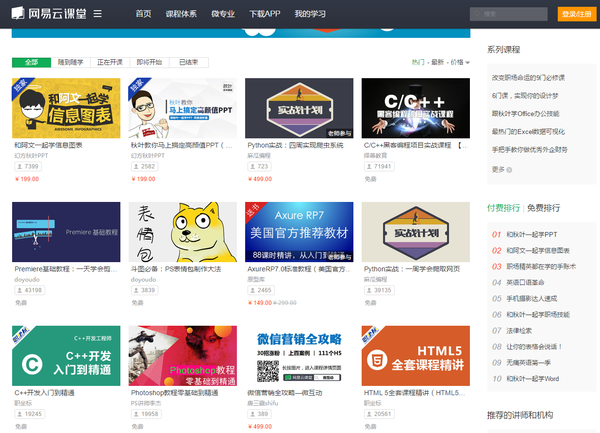Select the 随到随学 filter tab
600x433 pixels.
point(70,62)
